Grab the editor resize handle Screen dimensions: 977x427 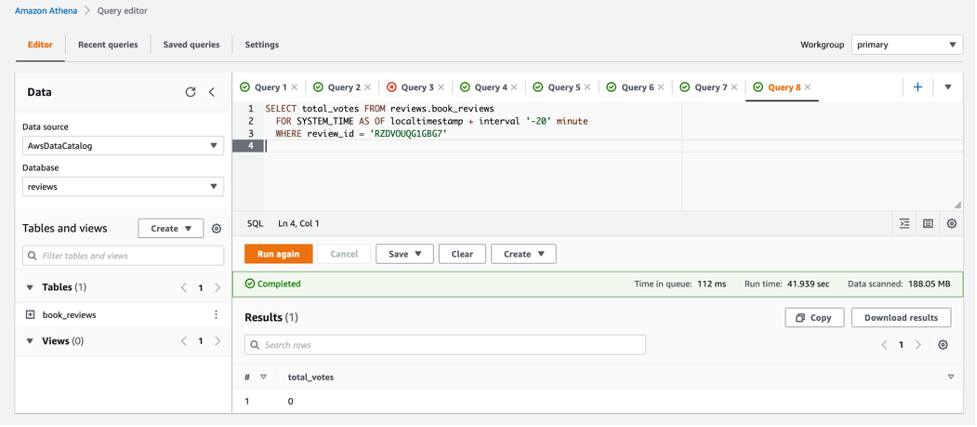[958, 205]
